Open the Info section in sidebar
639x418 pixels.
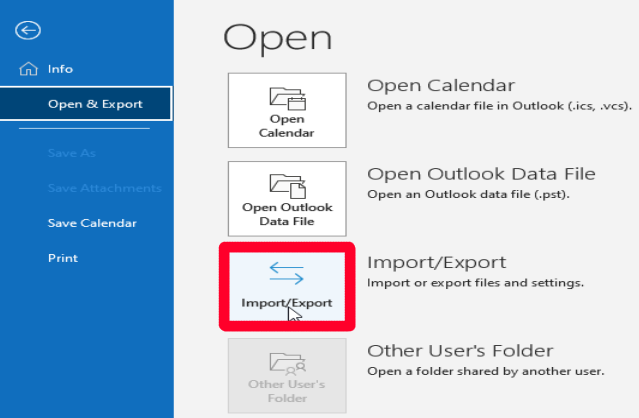[60, 69]
